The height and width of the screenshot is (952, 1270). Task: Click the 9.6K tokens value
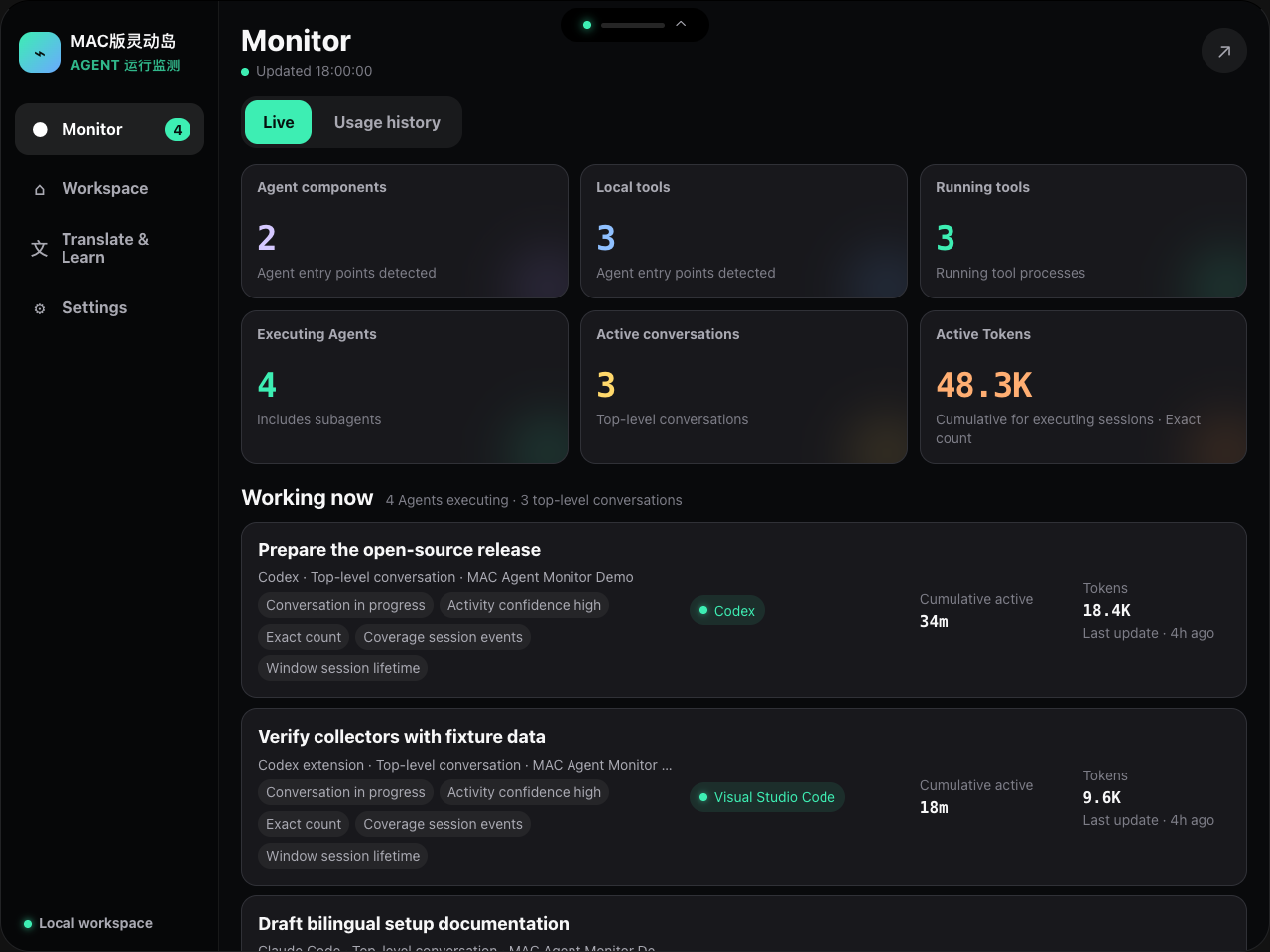(x=1101, y=798)
